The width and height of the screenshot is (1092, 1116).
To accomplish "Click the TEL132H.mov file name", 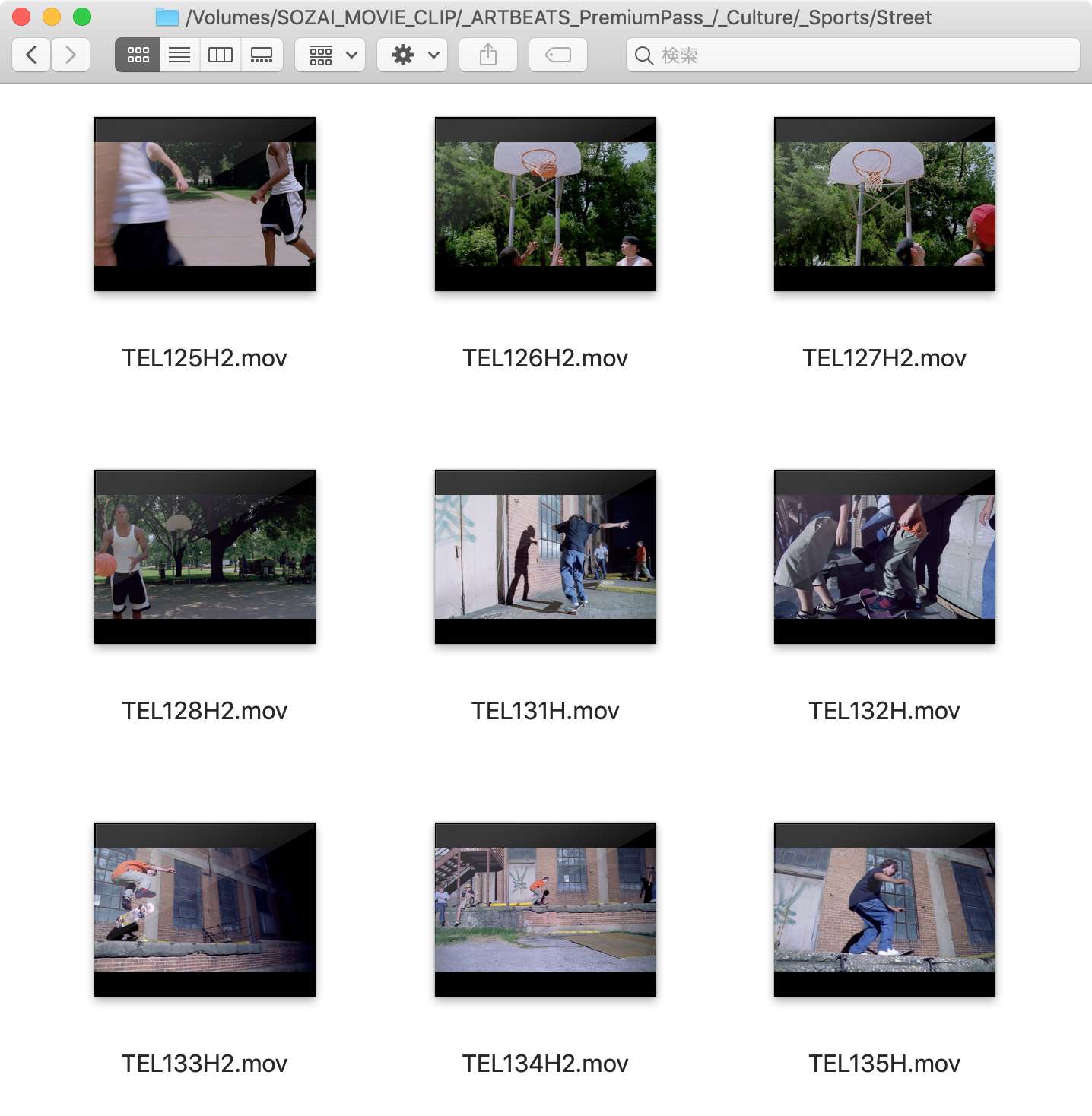I will pyautogui.click(x=884, y=711).
